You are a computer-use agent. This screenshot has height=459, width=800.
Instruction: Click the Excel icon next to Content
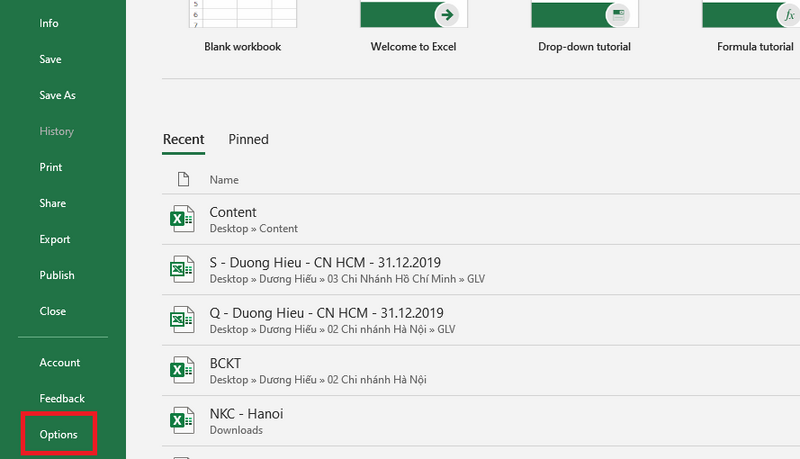click(182, 219)
